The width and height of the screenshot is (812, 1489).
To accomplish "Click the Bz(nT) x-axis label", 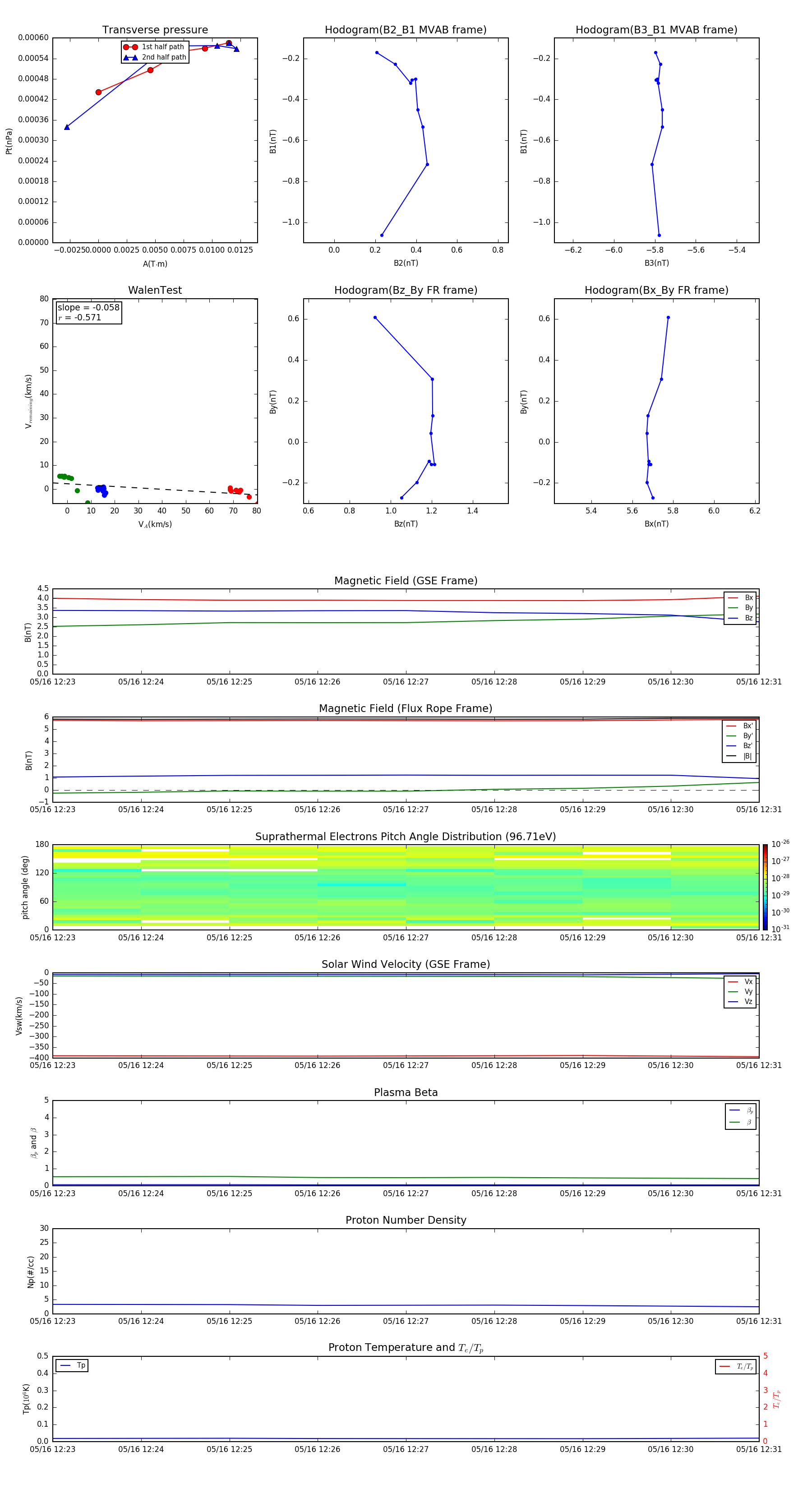I will (x=406, y=524).
